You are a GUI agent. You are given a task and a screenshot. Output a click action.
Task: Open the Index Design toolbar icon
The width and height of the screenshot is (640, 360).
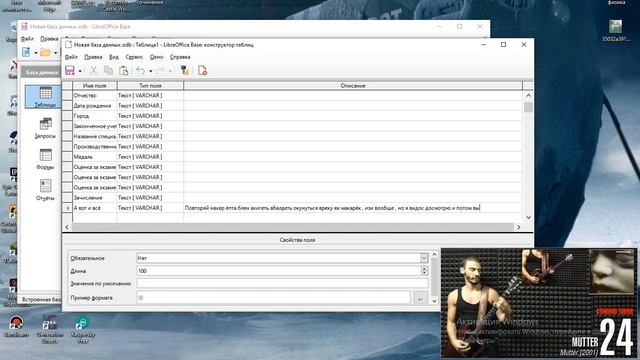pos(185,71)
